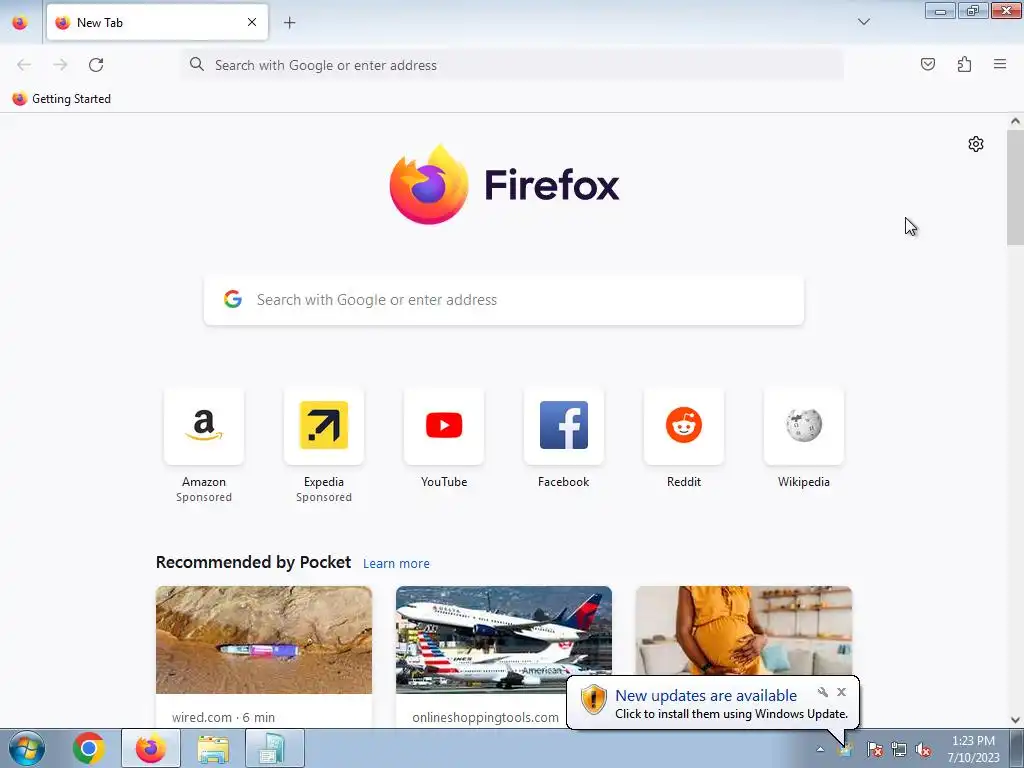Click the vertical scrollbar thumb
Viewport: 1024px width, 768px height.
point(1015,188)
